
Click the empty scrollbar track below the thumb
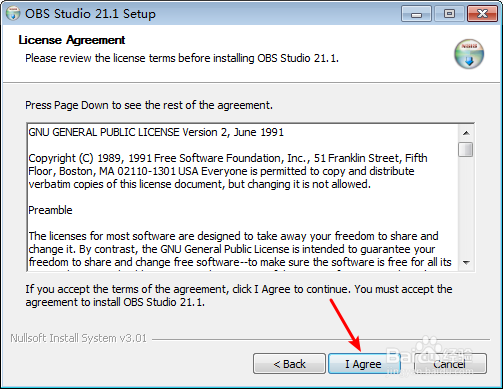(x=466, y=206)
